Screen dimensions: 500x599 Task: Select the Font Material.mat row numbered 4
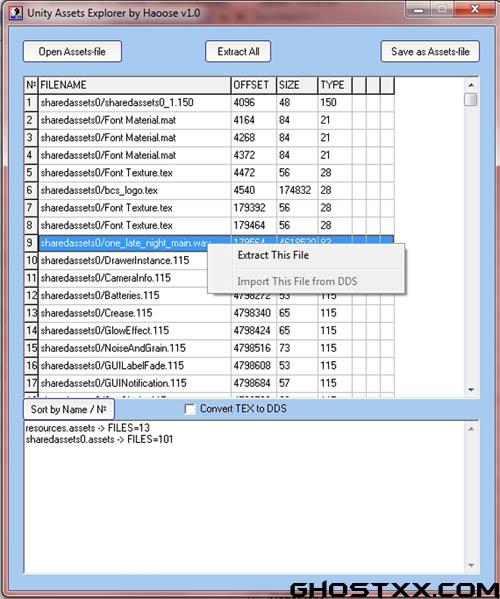[x=209, y=155]
